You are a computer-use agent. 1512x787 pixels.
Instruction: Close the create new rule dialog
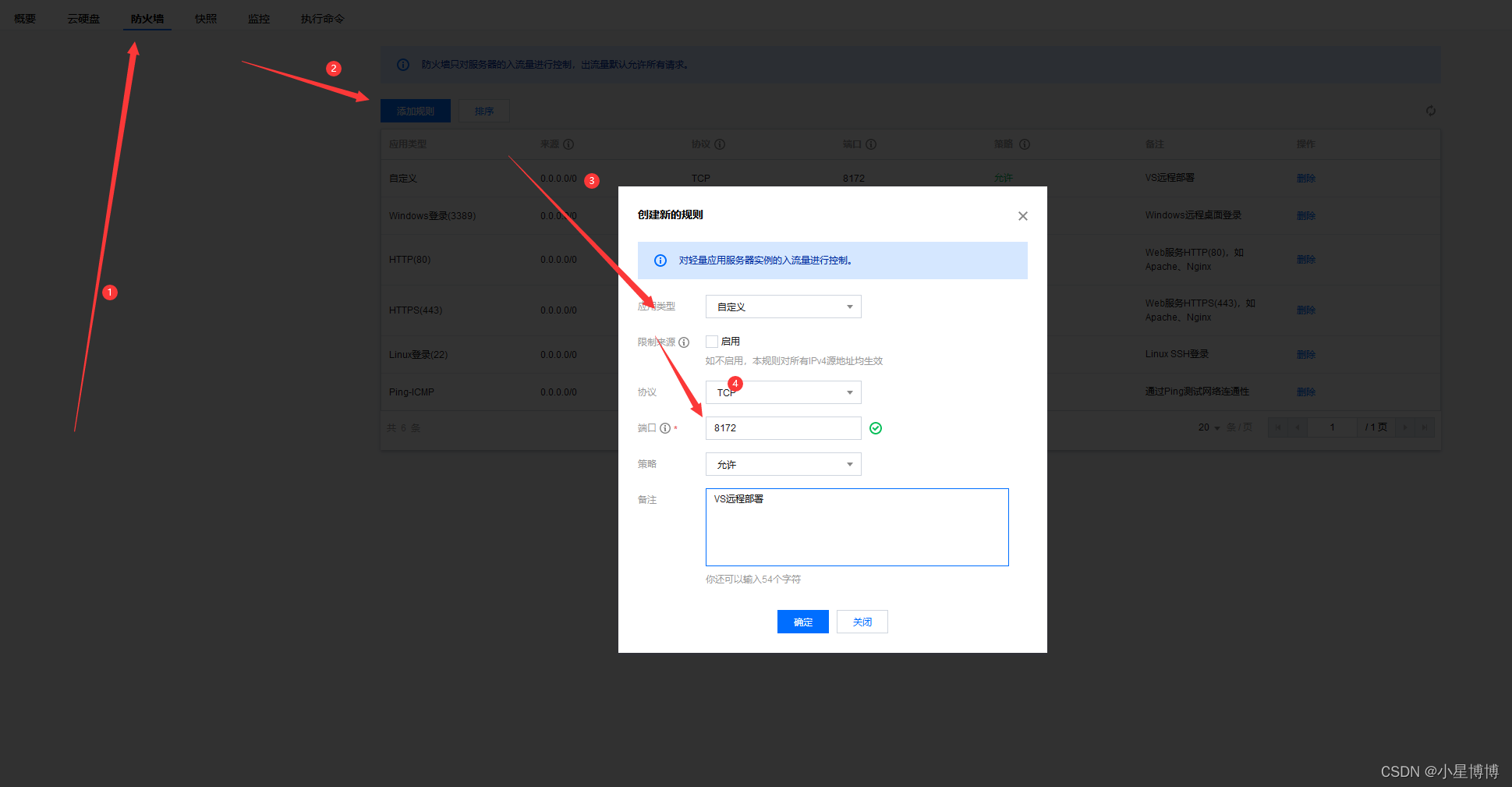[x=1022, y=216]
